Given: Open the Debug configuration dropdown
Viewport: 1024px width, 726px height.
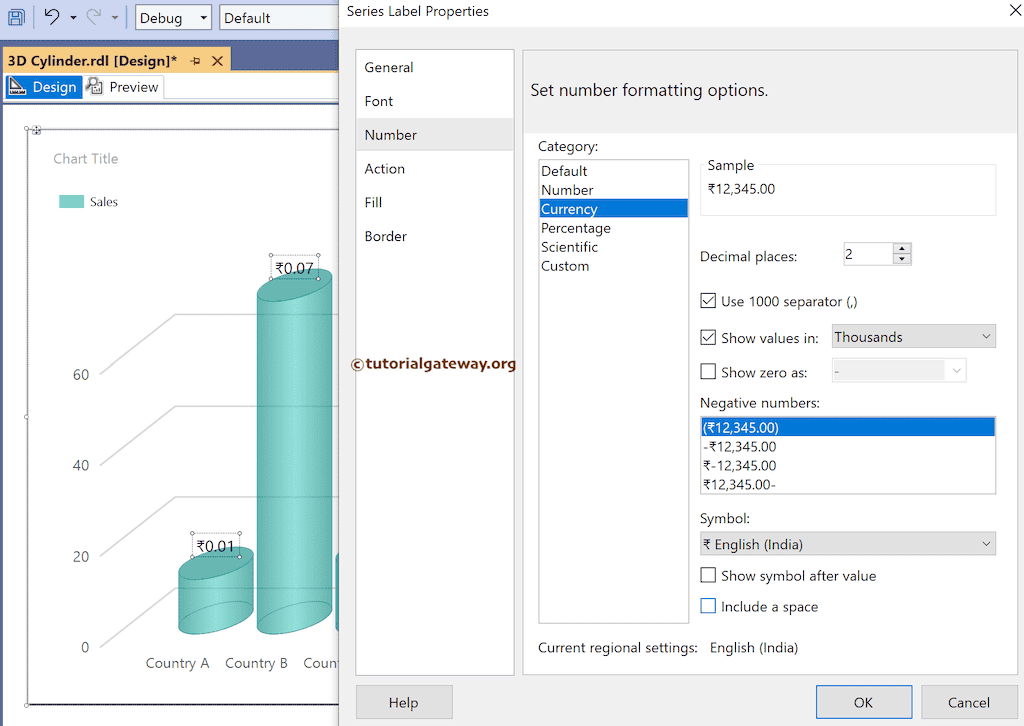Looking at the screenshot, I should (x=202, y=17).
